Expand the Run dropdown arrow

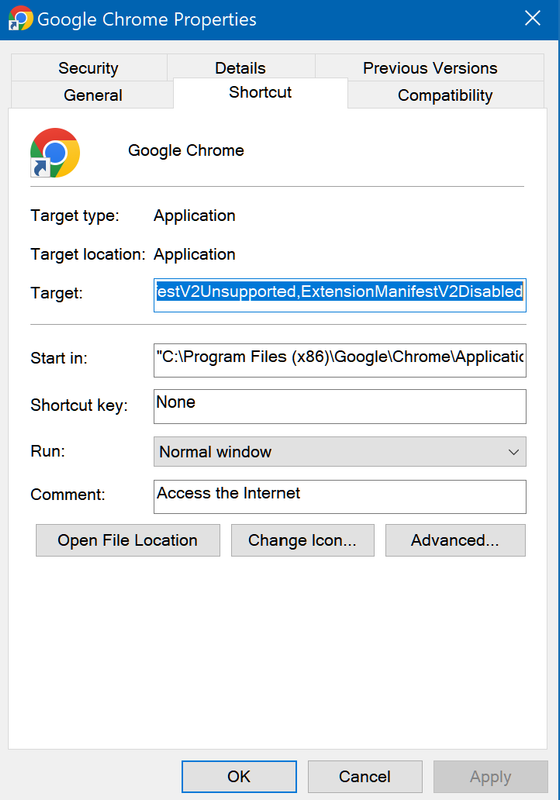pyautogui.click(x=514, y=452)
